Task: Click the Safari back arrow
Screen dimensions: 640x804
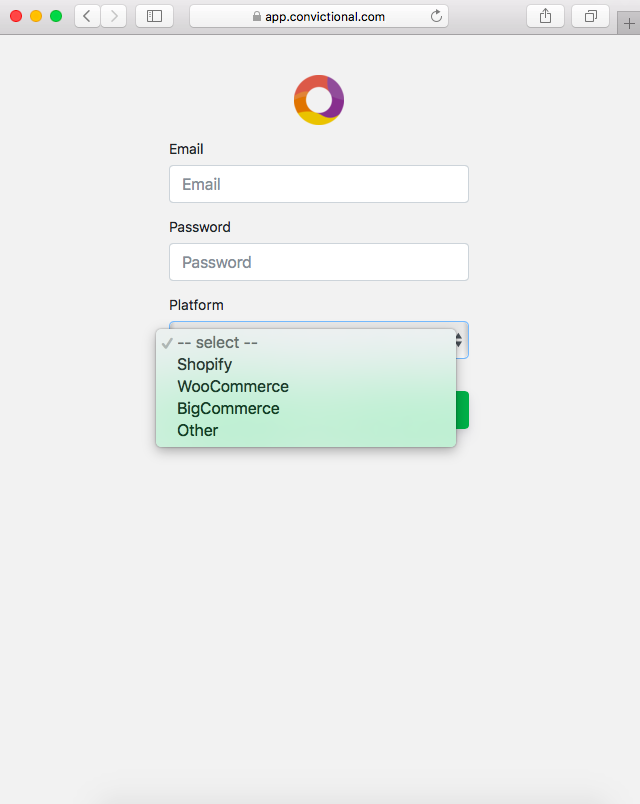Action: coord(87,16)
